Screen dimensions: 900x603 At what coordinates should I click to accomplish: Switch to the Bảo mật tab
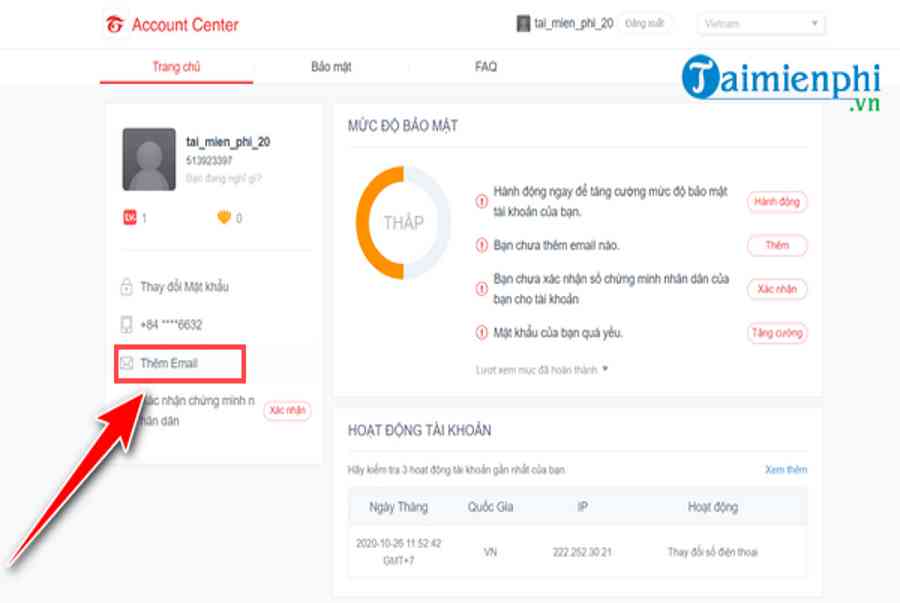pyautogui.click(x=331, y=67)
